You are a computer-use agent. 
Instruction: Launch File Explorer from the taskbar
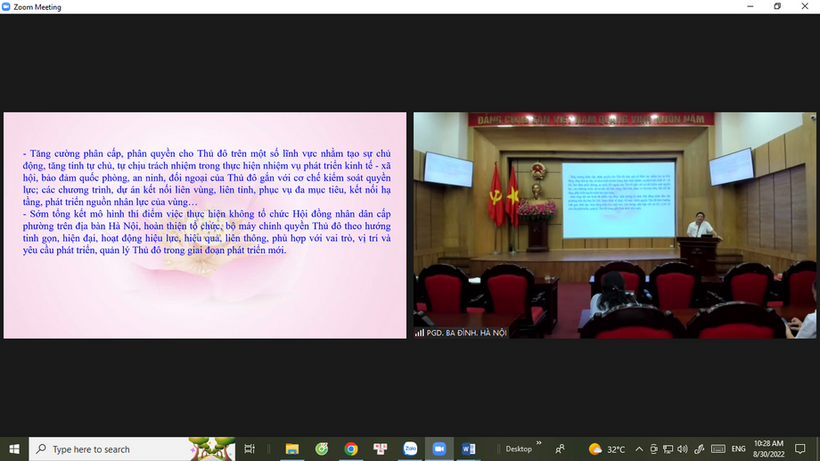(292, 449)
